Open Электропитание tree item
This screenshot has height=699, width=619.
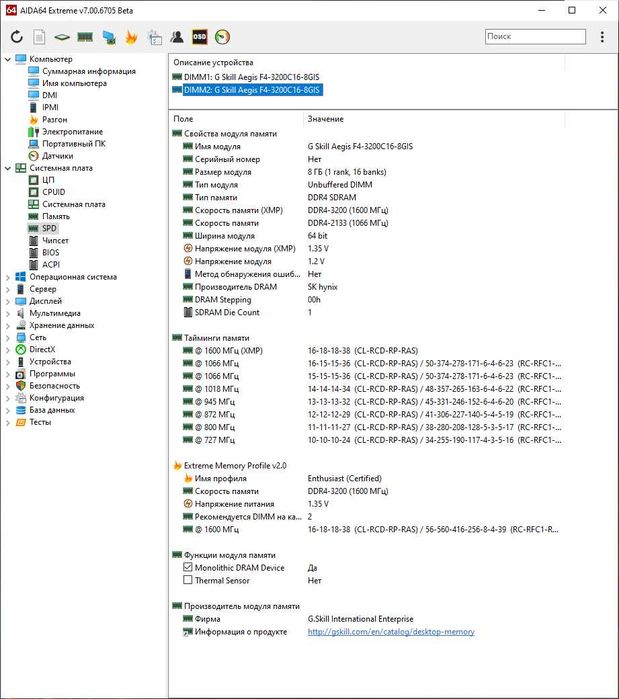[72, 132]
